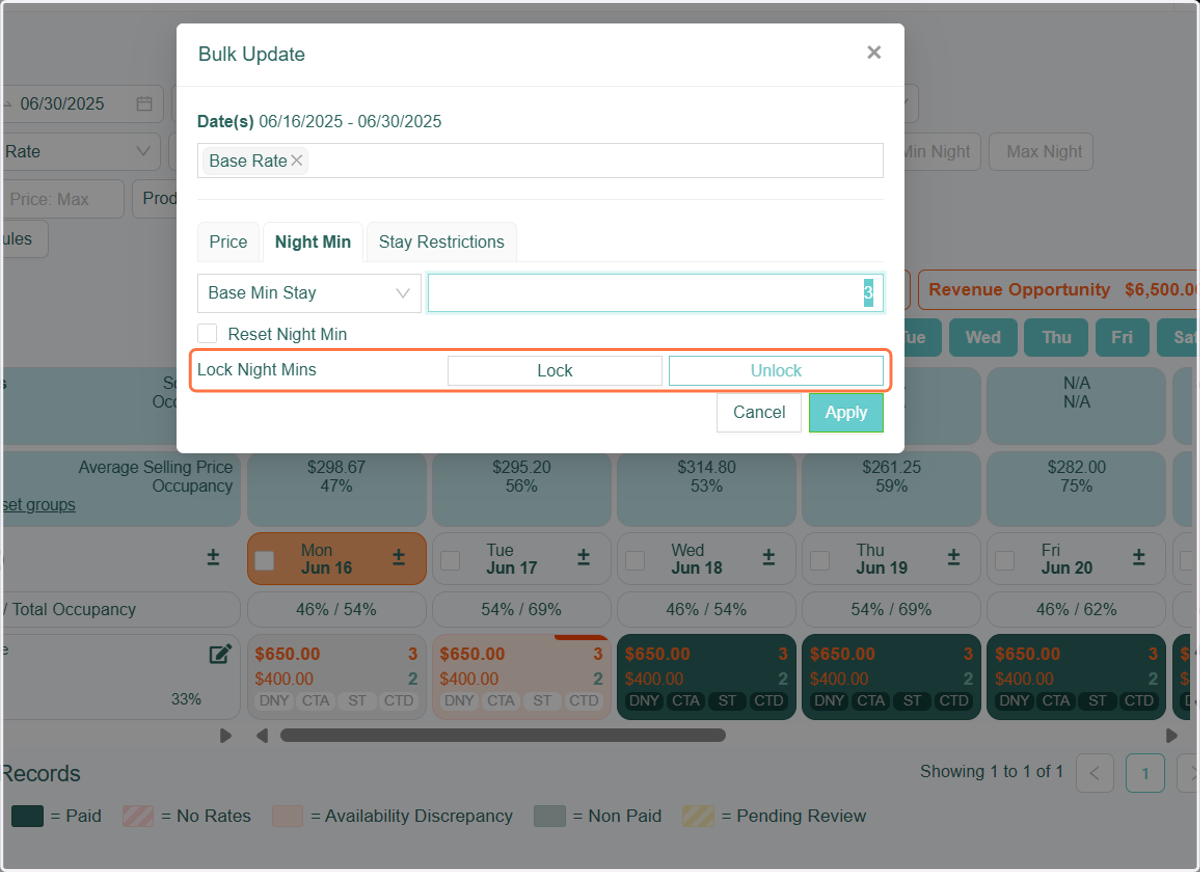Click the rate type tag field

(x=540, y=161)
